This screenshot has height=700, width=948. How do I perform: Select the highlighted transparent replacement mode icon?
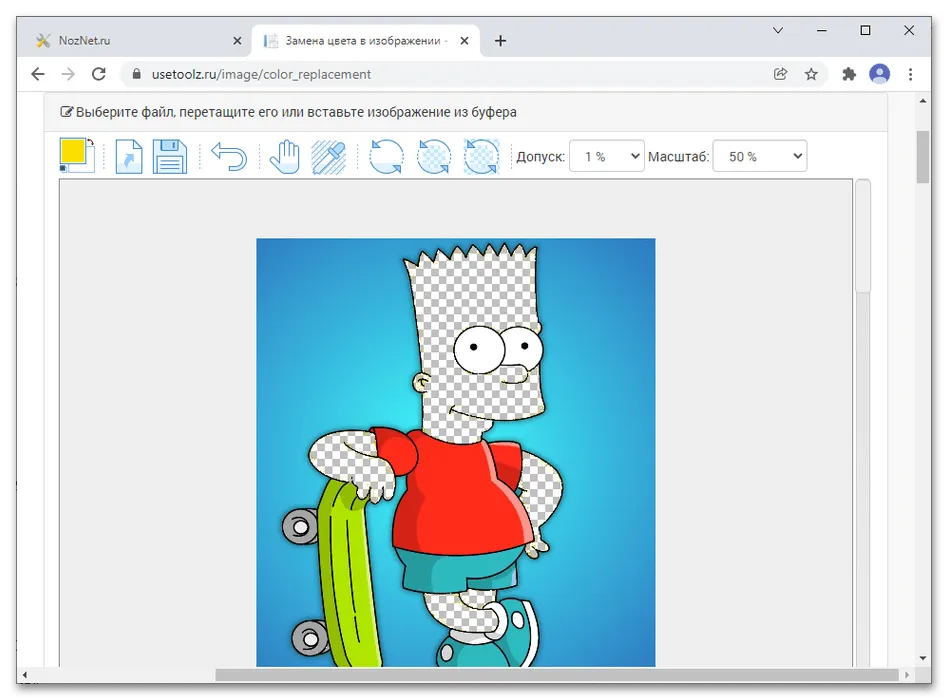pos(481,157)
